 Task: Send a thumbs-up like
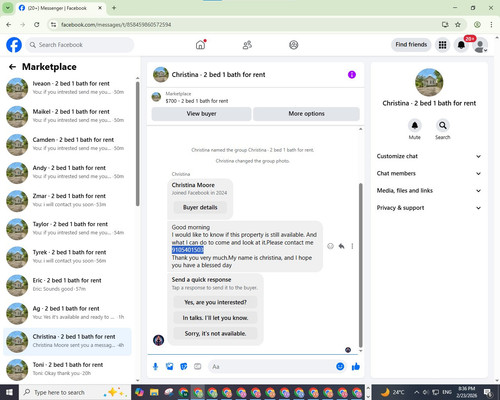(356, 367)
